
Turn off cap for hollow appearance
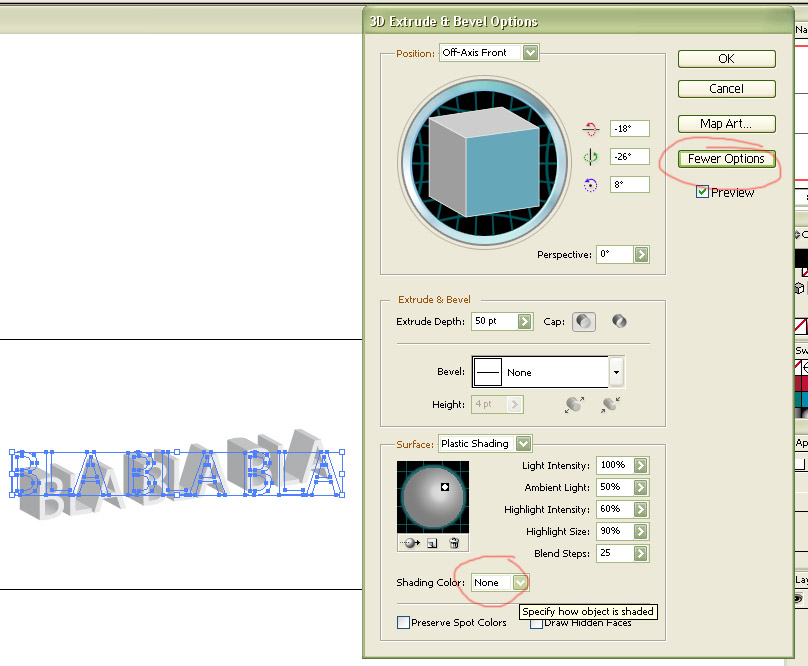coord(619,322)
